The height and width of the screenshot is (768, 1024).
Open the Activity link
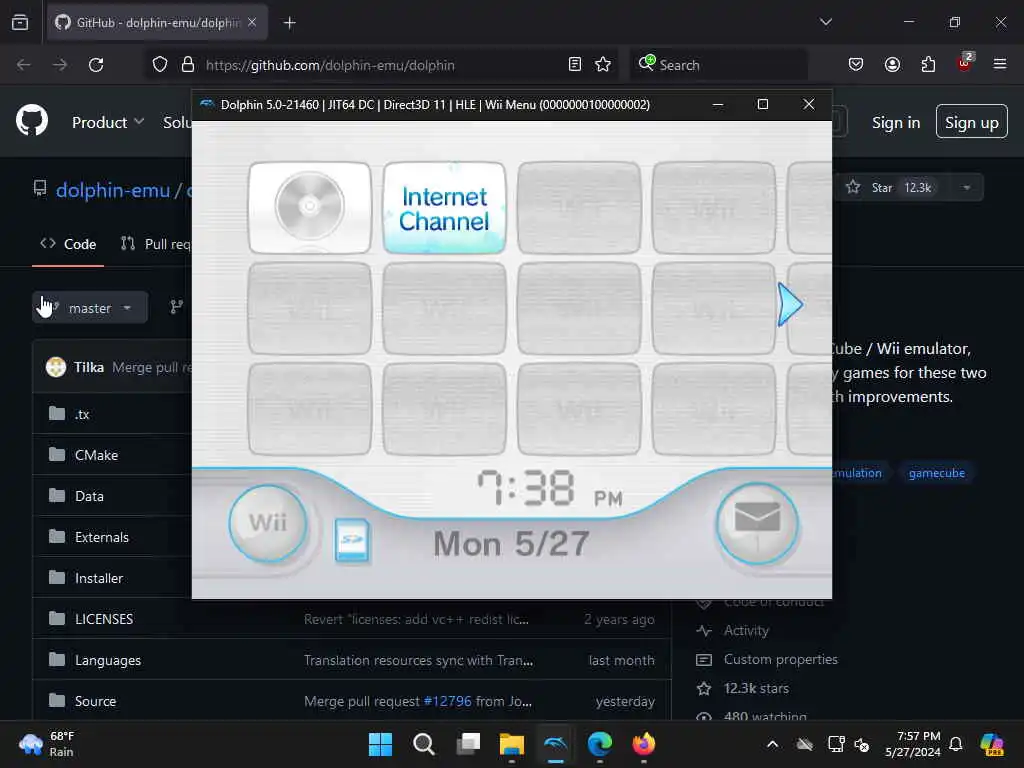(746, 631)
